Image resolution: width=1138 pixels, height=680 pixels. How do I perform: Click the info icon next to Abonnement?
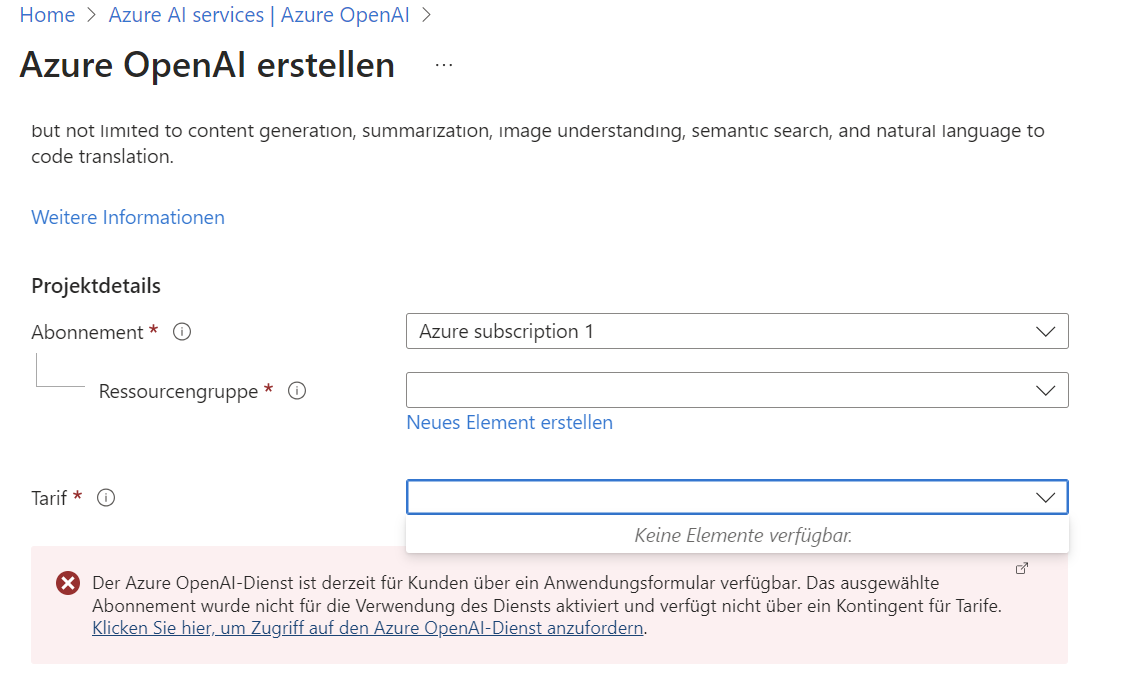(182, 332)
